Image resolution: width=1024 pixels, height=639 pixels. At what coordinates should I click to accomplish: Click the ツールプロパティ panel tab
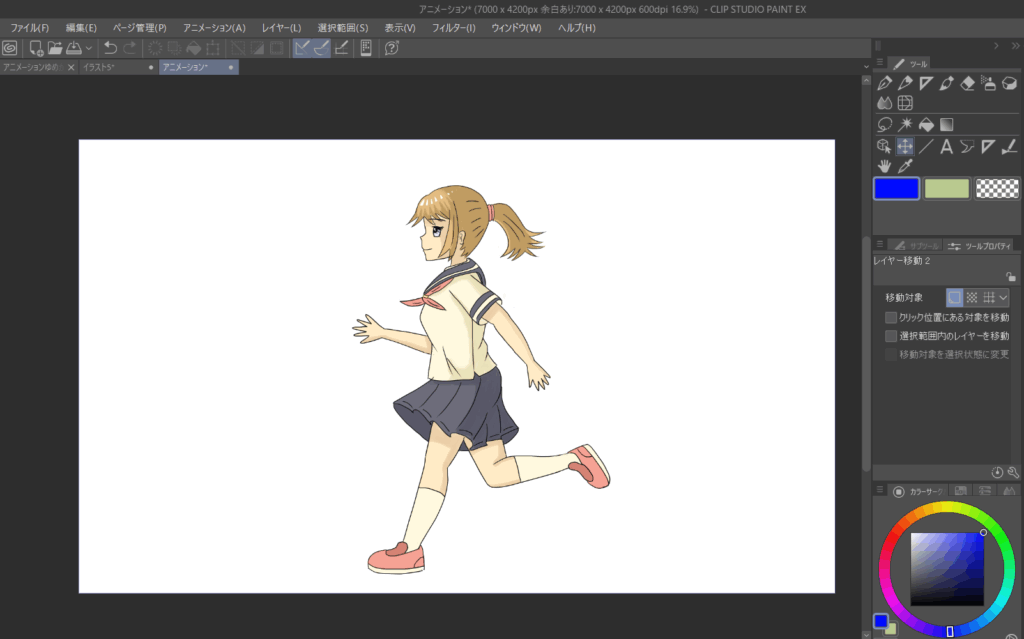pyautogui.click(x=979, y=245)
